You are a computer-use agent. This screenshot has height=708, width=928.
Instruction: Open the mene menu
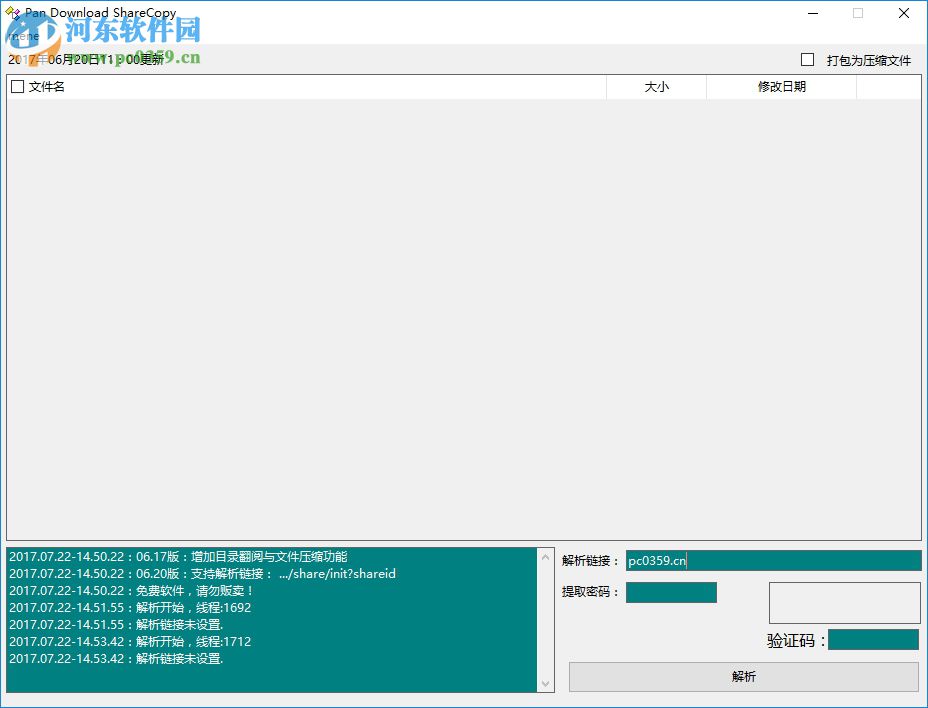coord(23,36)
